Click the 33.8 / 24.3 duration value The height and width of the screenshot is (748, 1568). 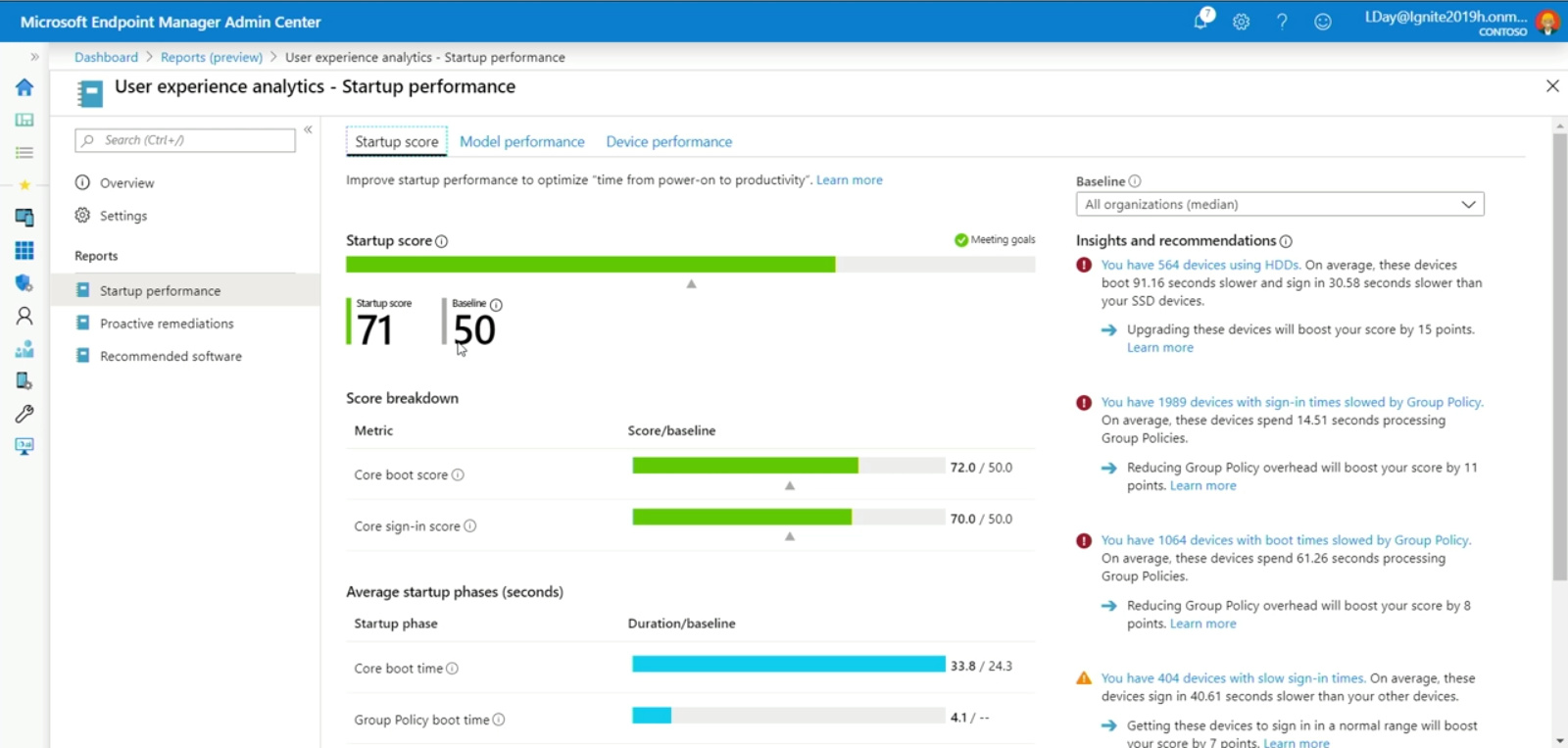[981, 666]
